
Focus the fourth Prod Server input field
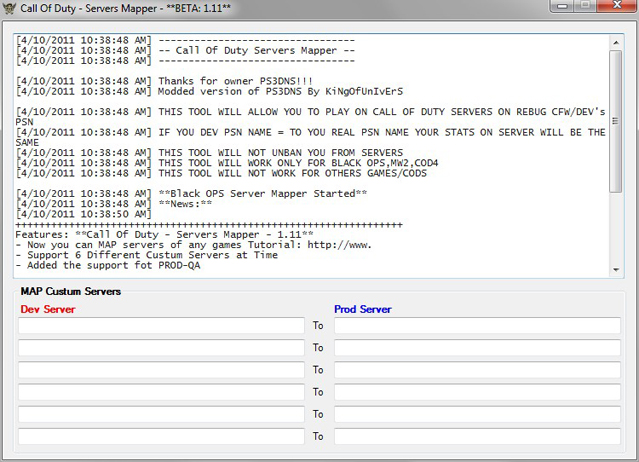(x=477, y=392)
